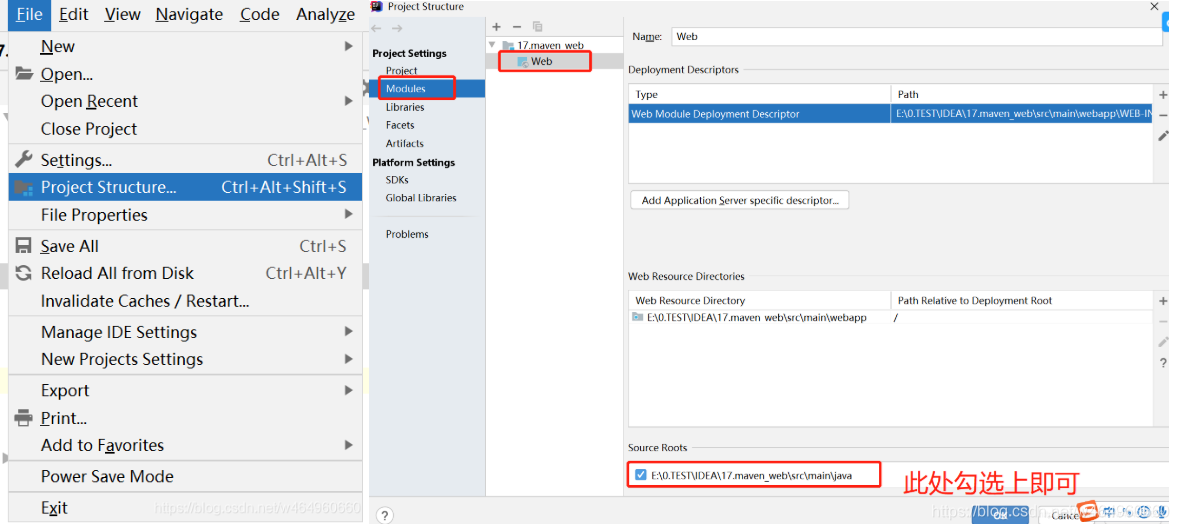Remove the selected module with the minus icon above the tree

(x=517, y=27)
